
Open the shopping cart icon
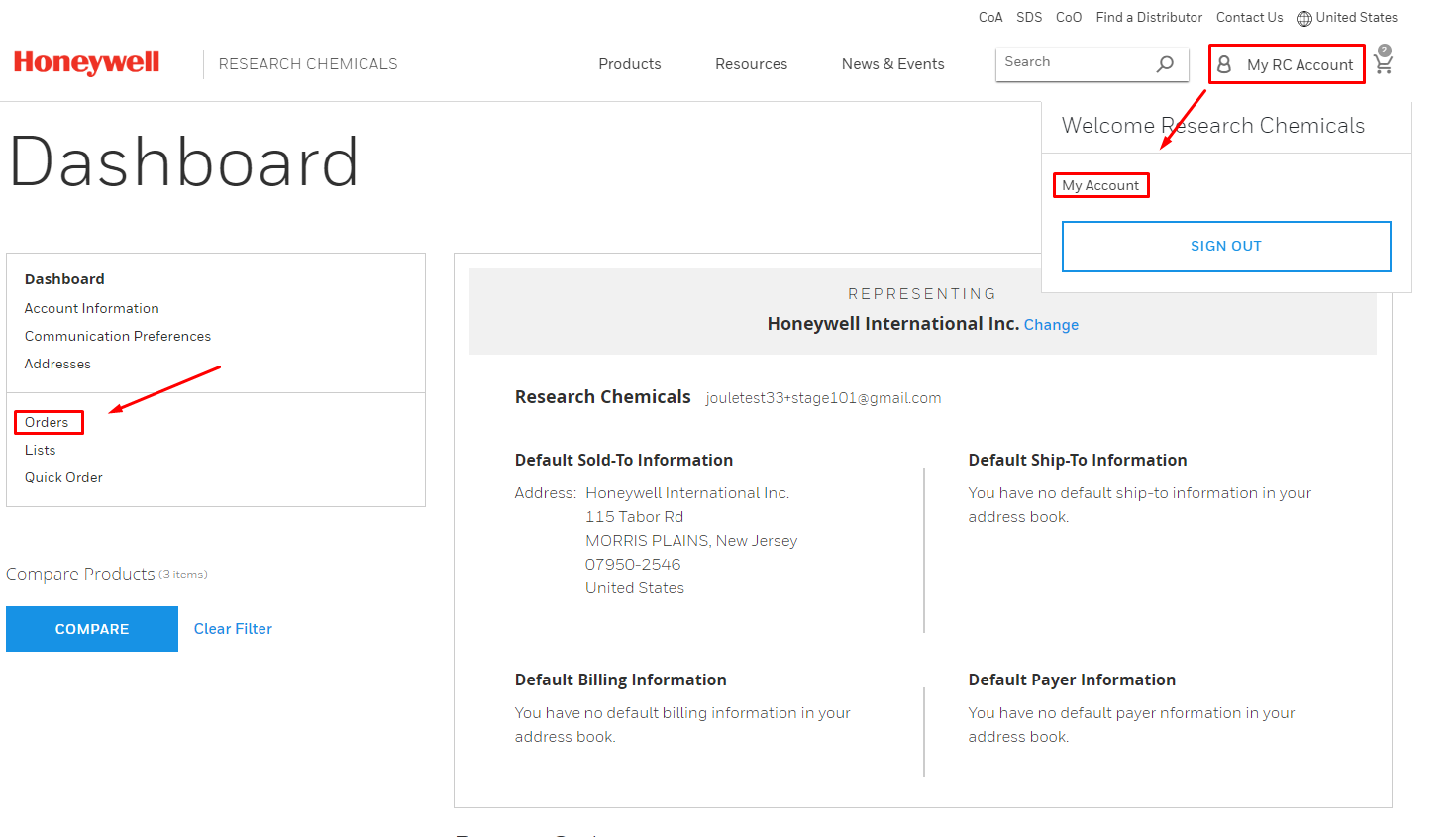(1383, 62)
